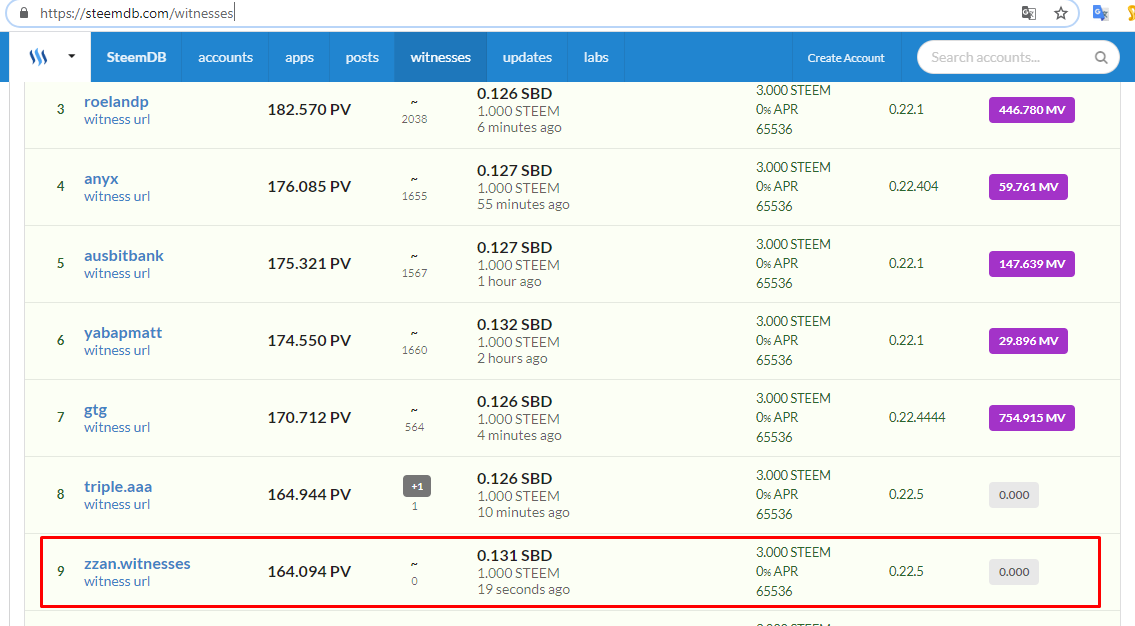Screen dimensions: 1135x626
Task: Open the updates menu item
Action: click(x=527, y=57)
